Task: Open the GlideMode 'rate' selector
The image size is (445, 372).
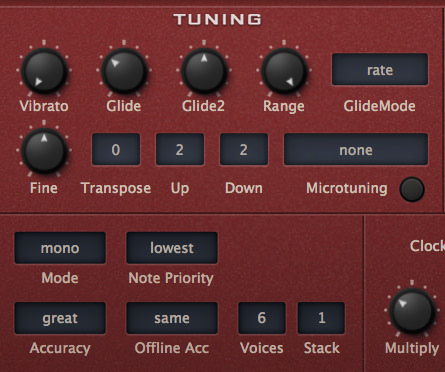Action: (x=380, y=69)
